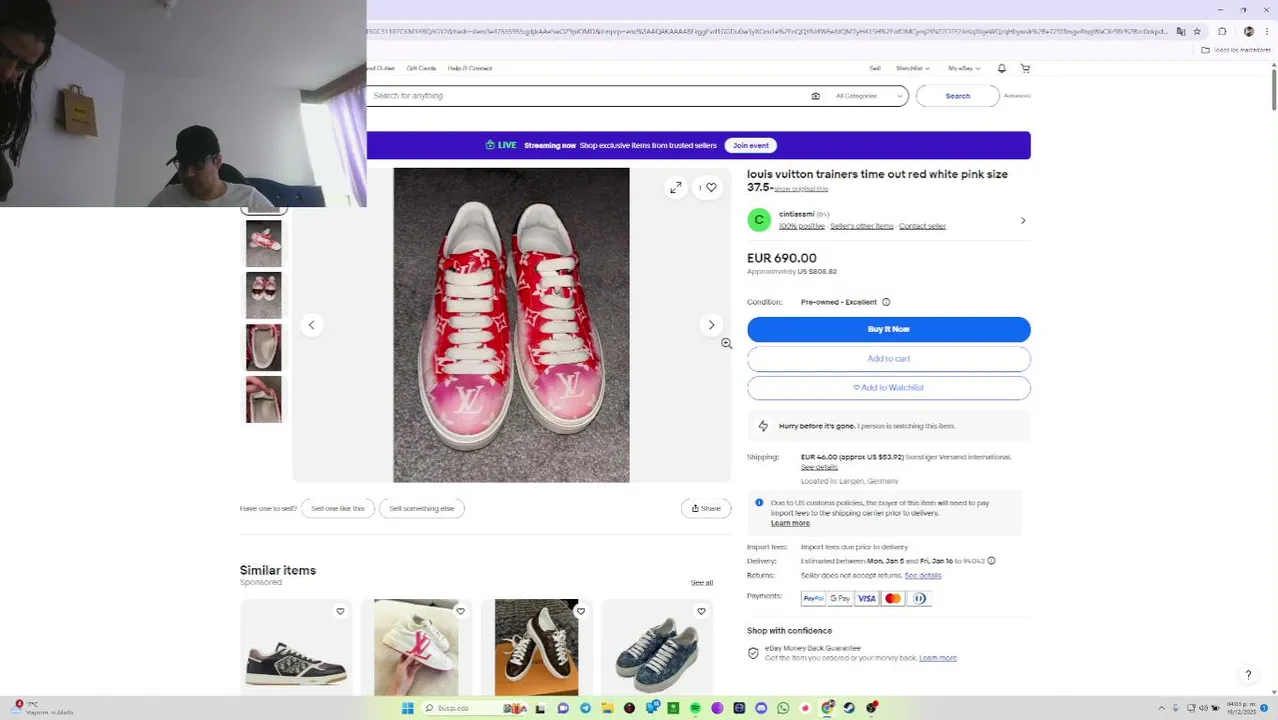The image size is (1278, 720).
Task: Click Contact seller link
Action: click(x=922, y=226)
